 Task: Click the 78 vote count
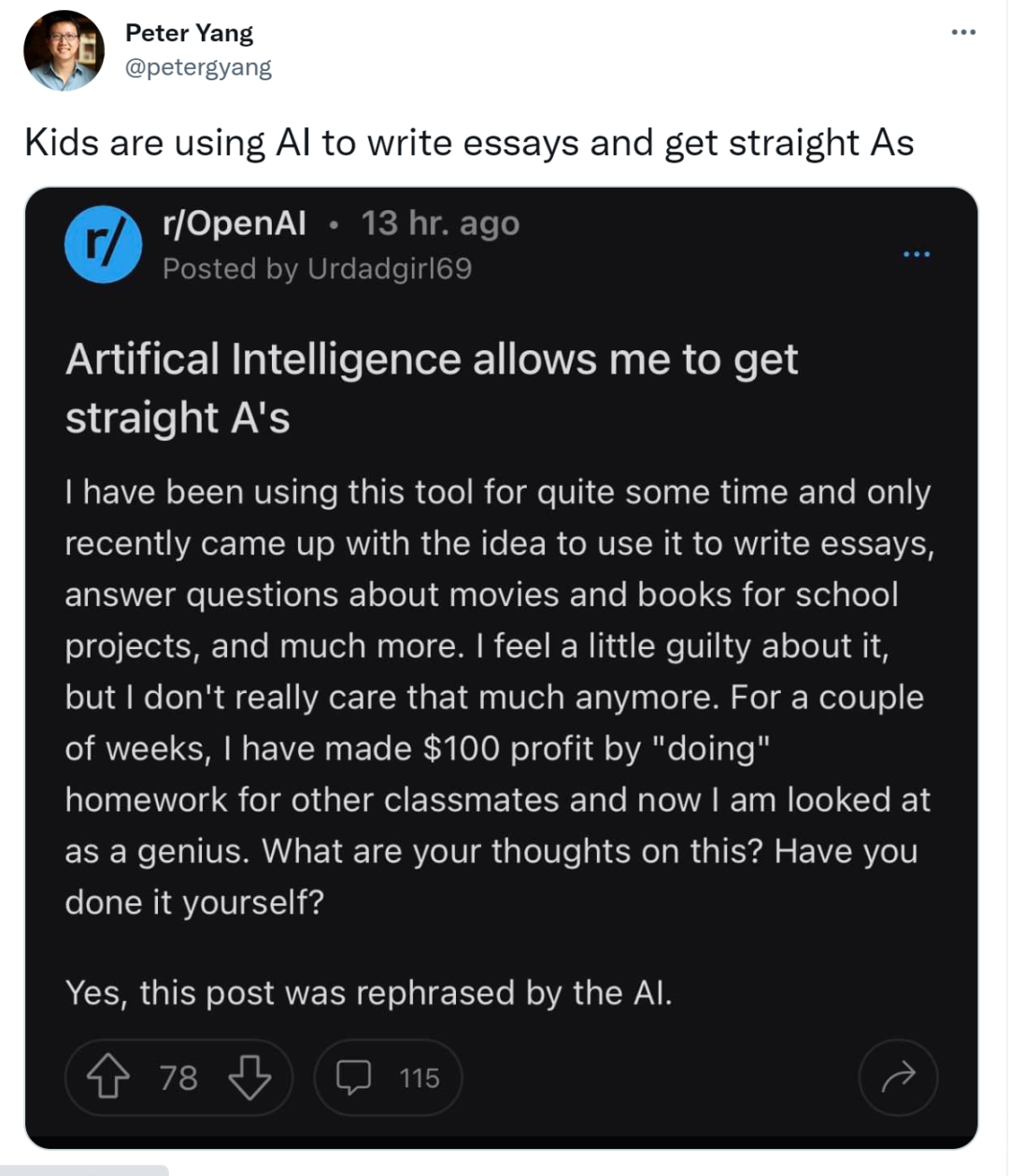pyautogui.click(x=178, y=1078)
